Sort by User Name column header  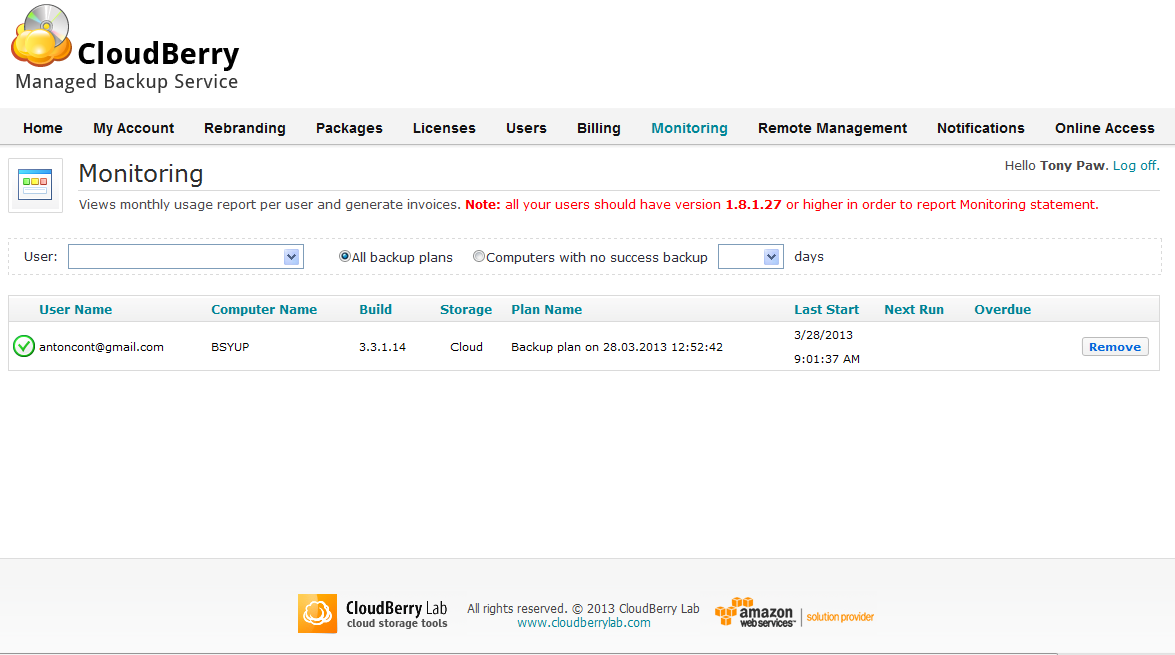click(75, 310)
